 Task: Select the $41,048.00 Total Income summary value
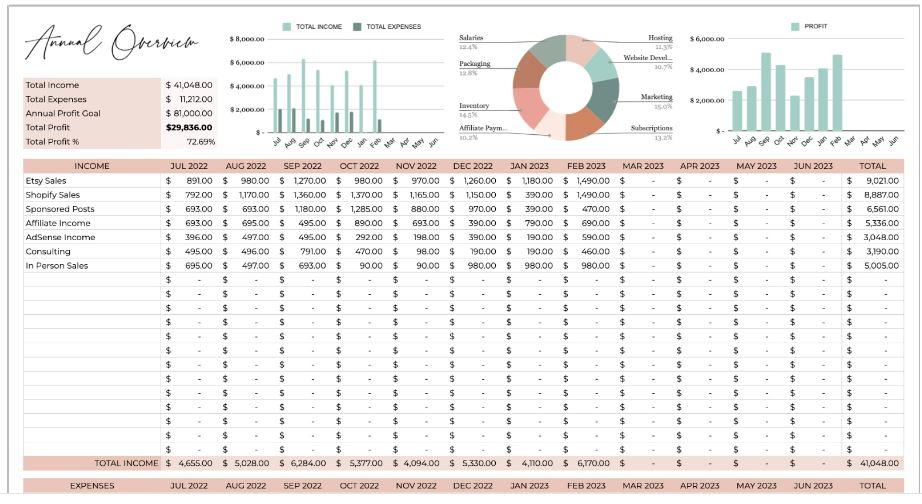[189, 85]
